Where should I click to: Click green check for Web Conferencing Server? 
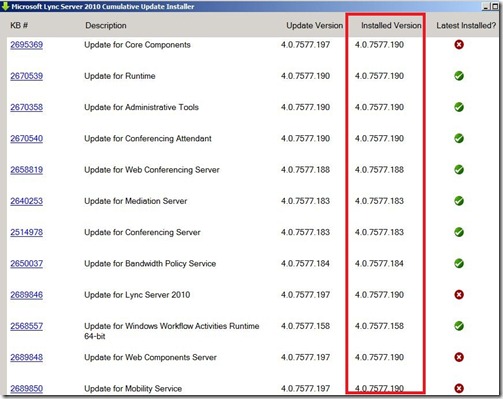click(459, 170)
